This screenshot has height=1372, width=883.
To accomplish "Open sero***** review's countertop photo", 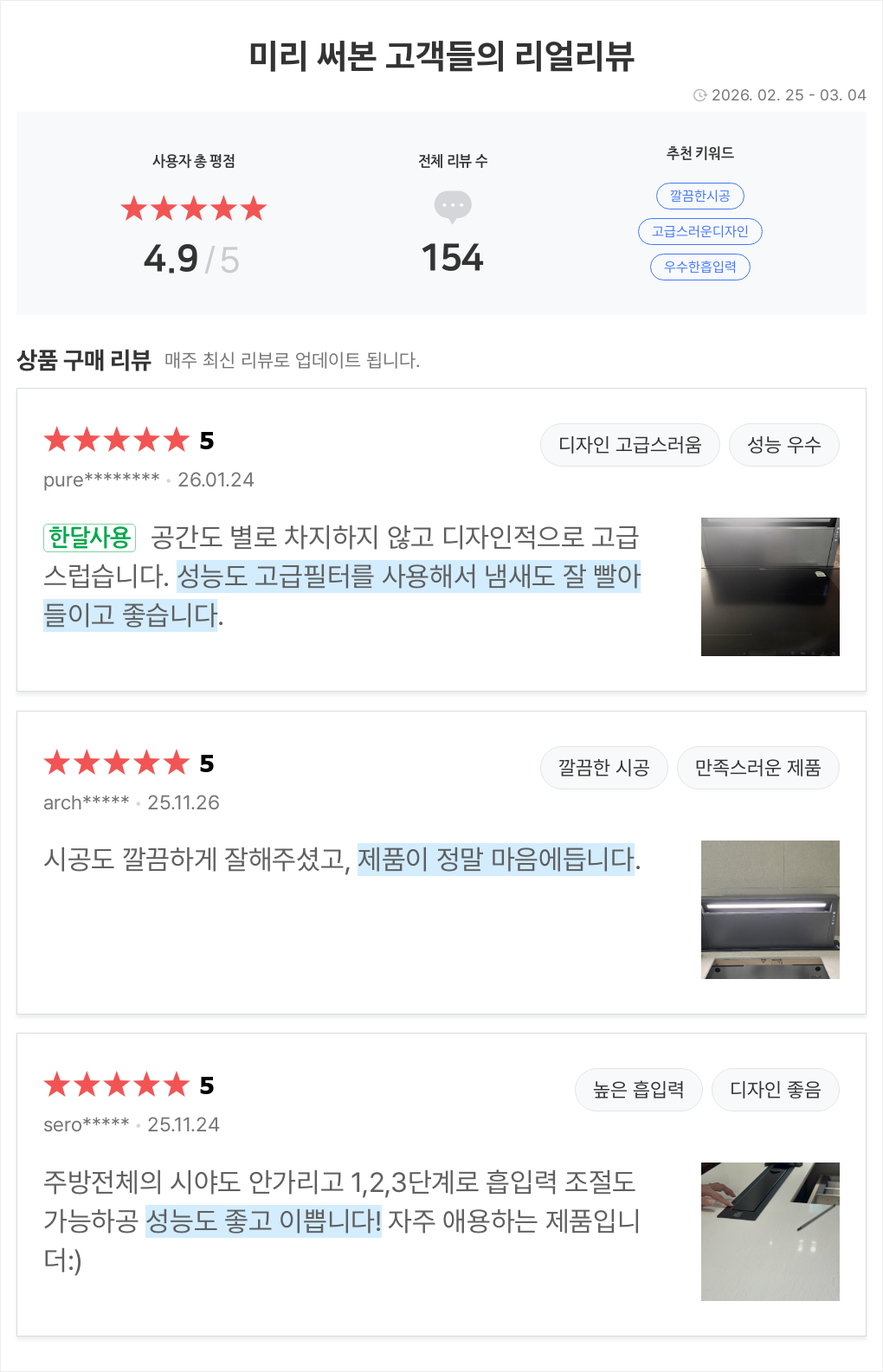I will 770,1232.
